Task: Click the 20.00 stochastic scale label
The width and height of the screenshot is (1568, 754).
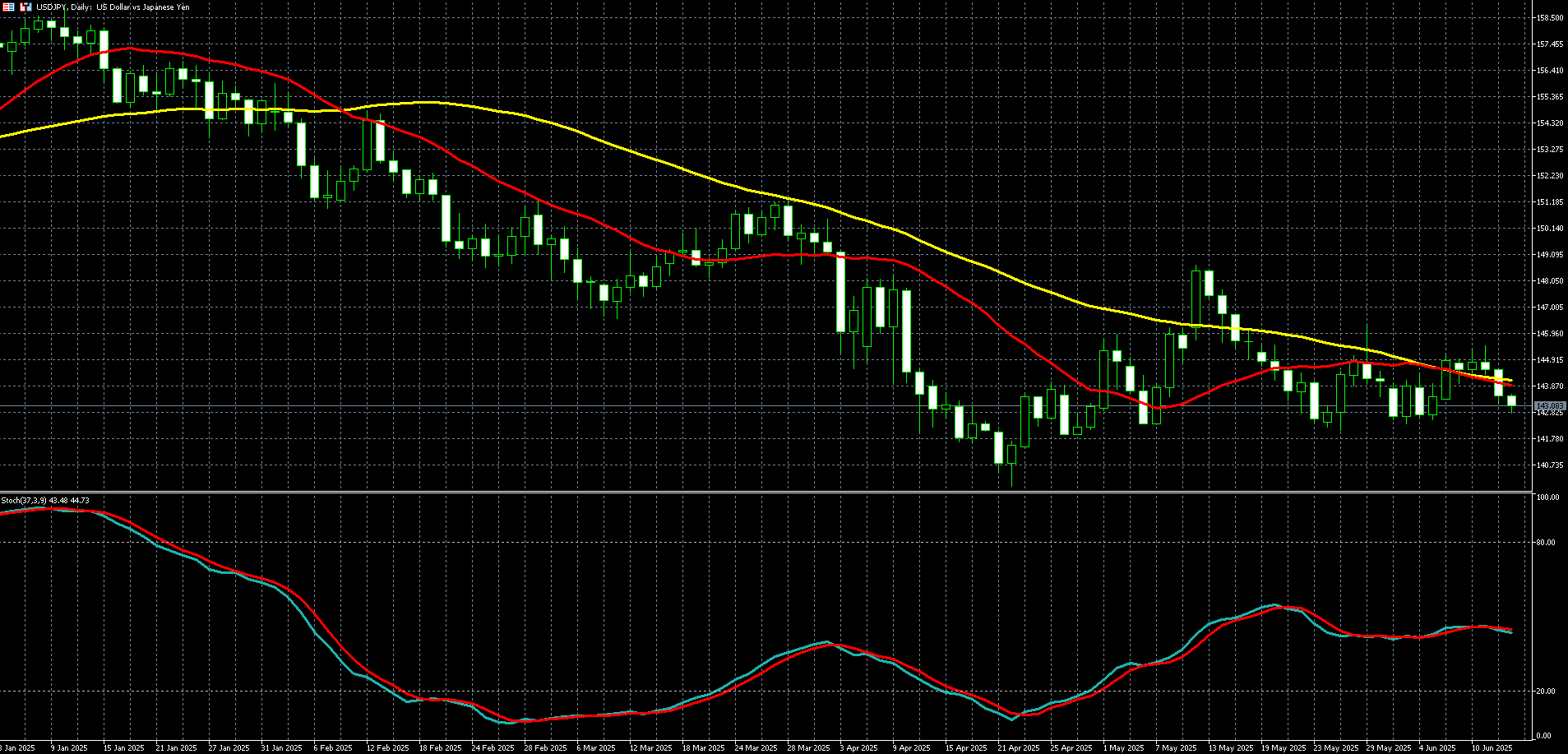Action: pyautogui.click(x=1546, y=691)
